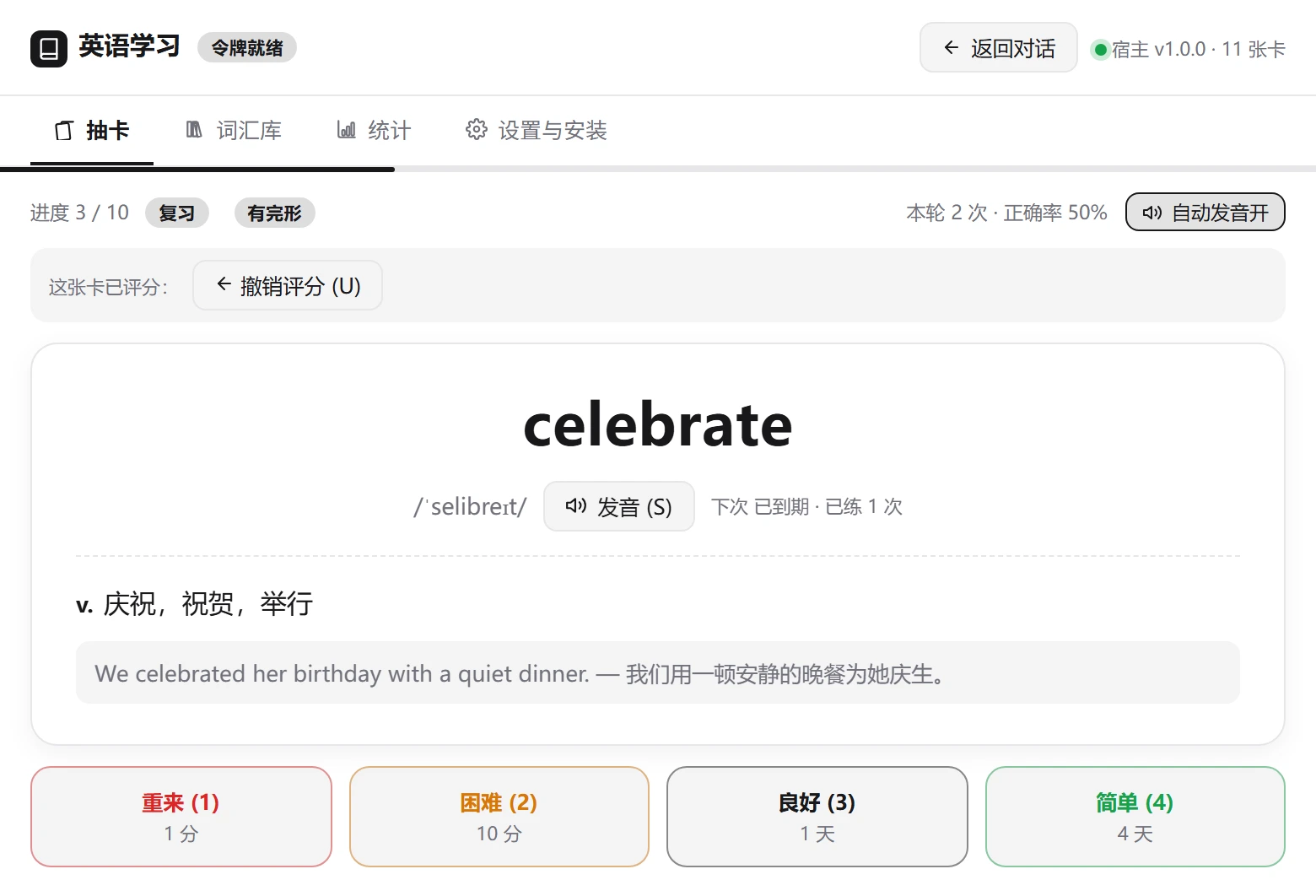Click the 宿主 v1.0.0 · 11 张卡 text
This screenshot has height=896, width=1316.
[1199, 50]
